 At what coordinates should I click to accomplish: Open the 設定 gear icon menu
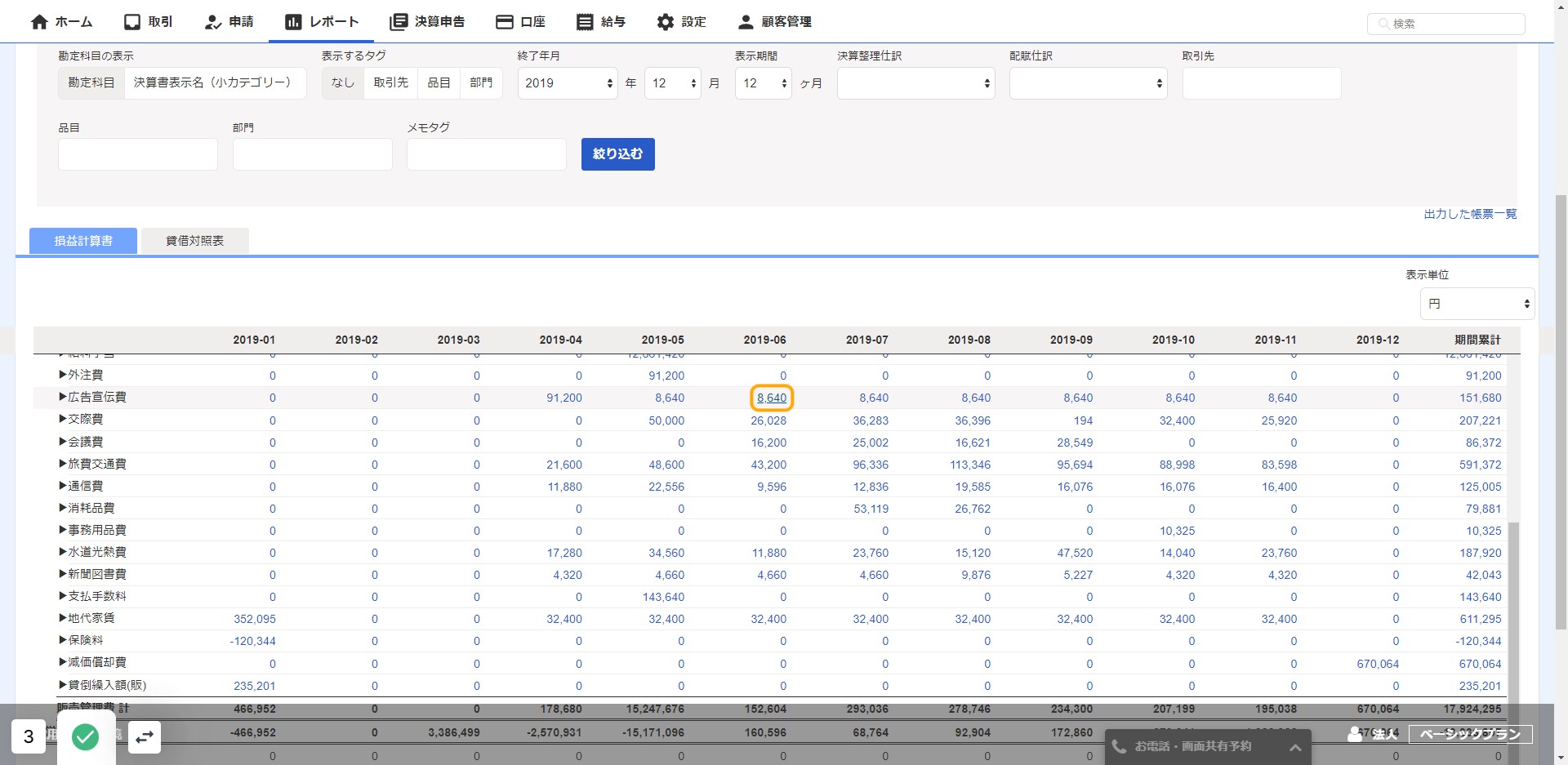666,22
